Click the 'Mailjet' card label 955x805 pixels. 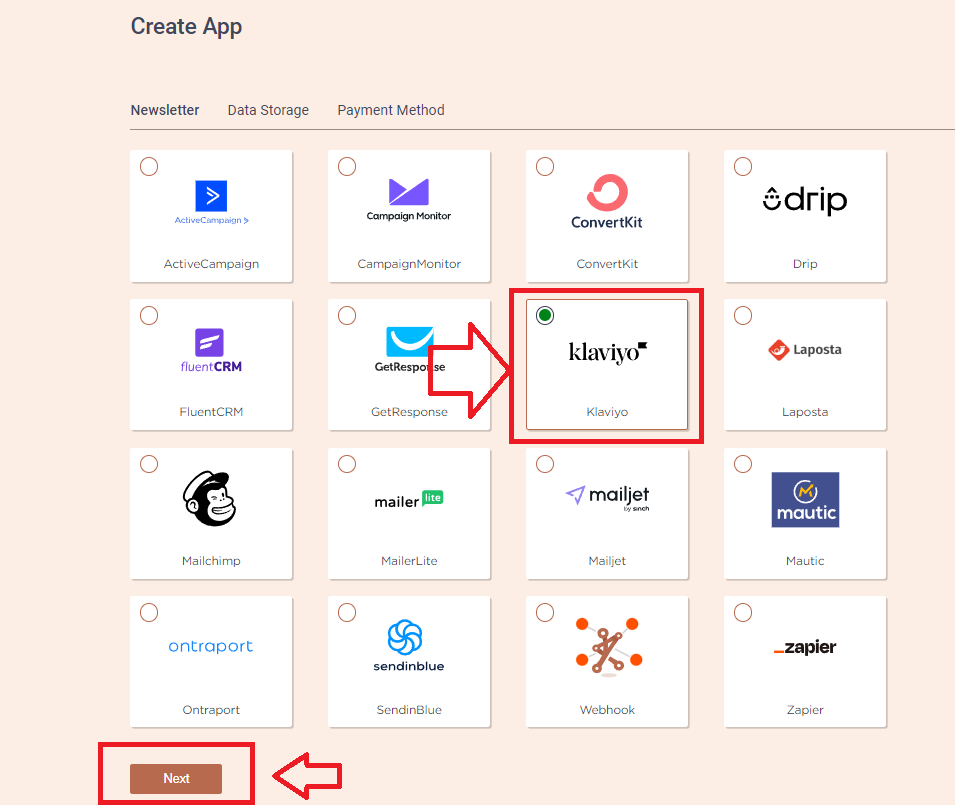coord(607,561)
